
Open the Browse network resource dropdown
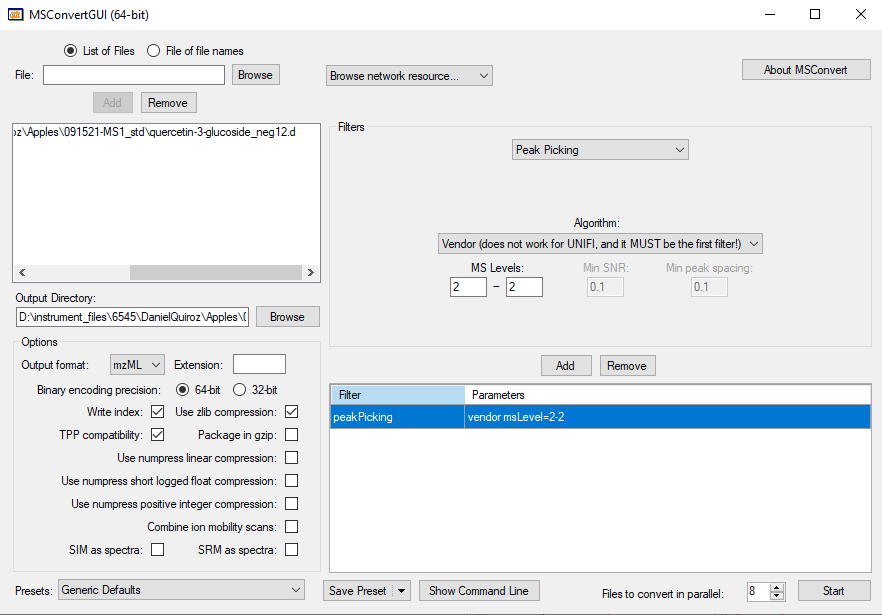pos(409,76)
